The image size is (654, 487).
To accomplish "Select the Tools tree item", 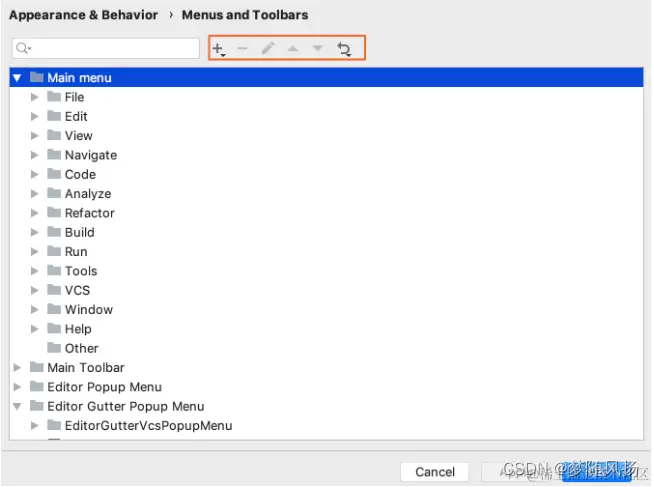I will pos(81,271).
